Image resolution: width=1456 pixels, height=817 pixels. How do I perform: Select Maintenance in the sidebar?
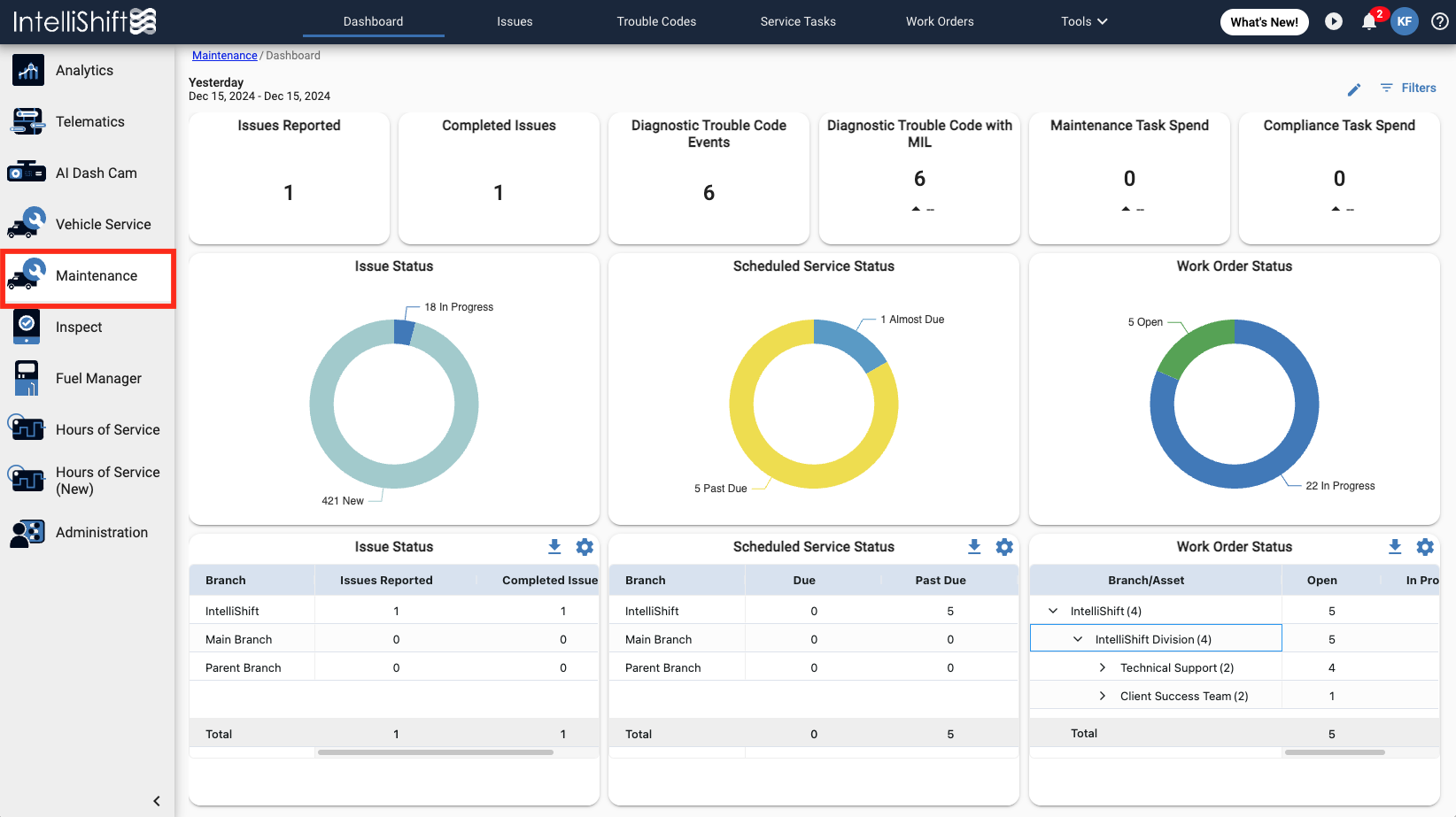pos(88,276)
